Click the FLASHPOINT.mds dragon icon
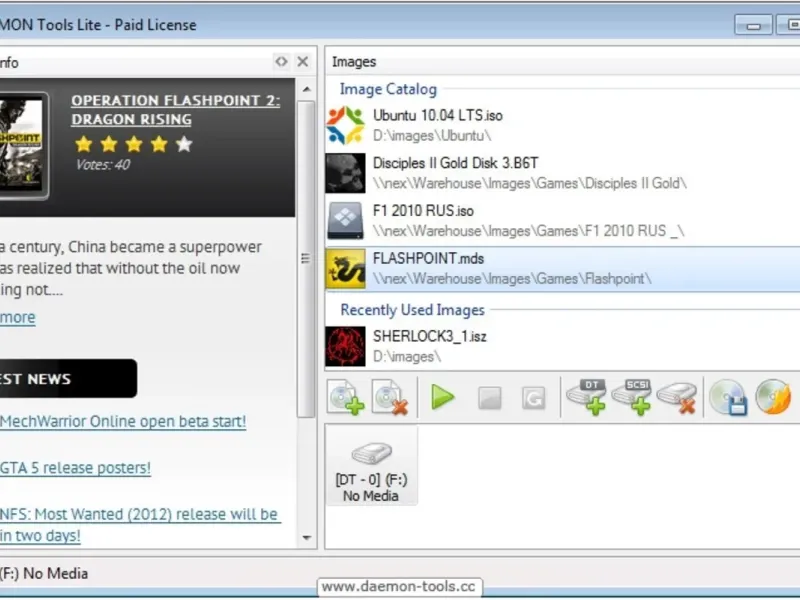Image resolution: width=800 pixels, height=600 pixels. 345,269
